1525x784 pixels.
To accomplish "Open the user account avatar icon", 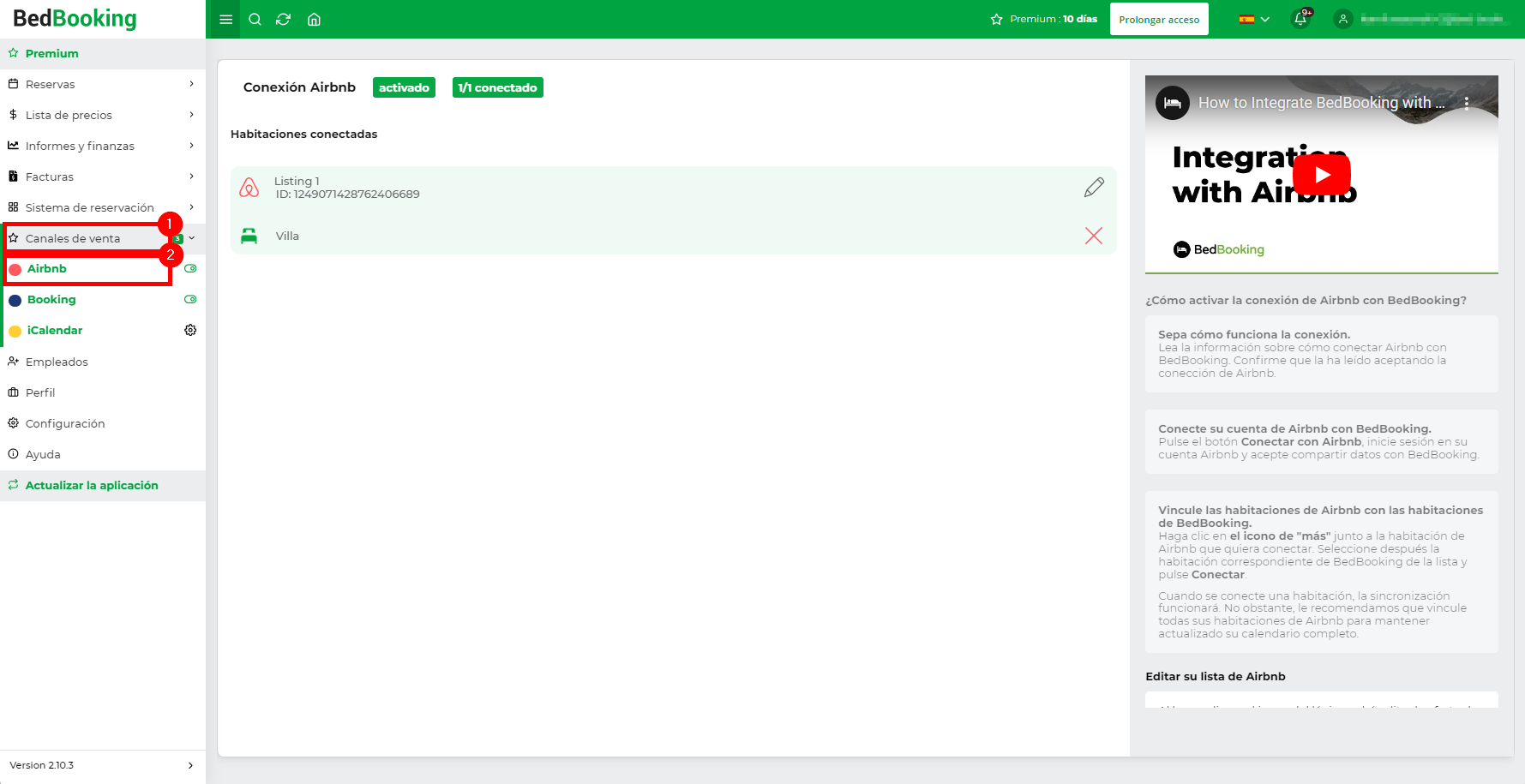I will coord(1343,19).
